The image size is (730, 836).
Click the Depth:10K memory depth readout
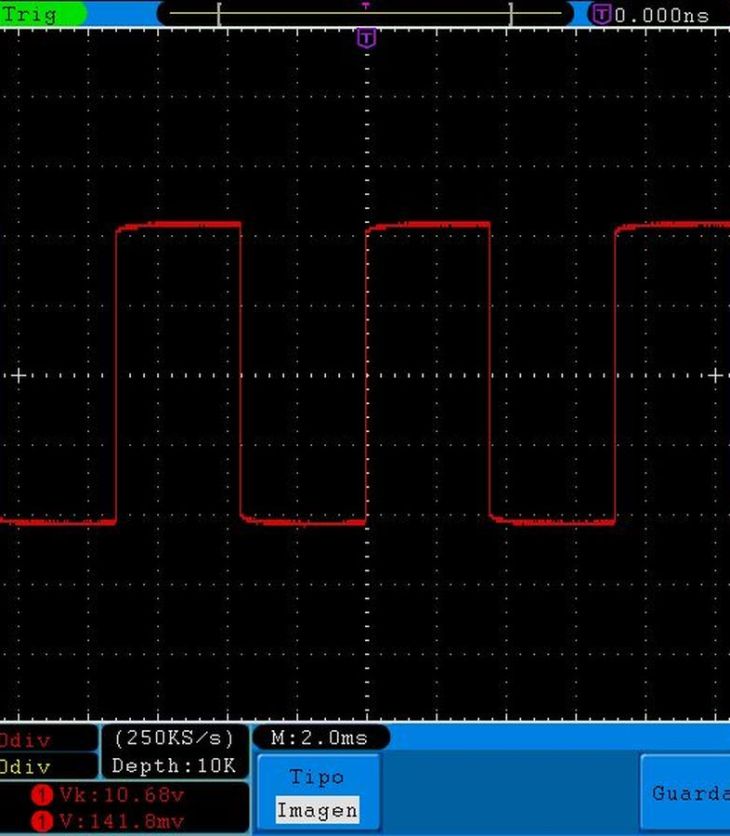[174, 766]
